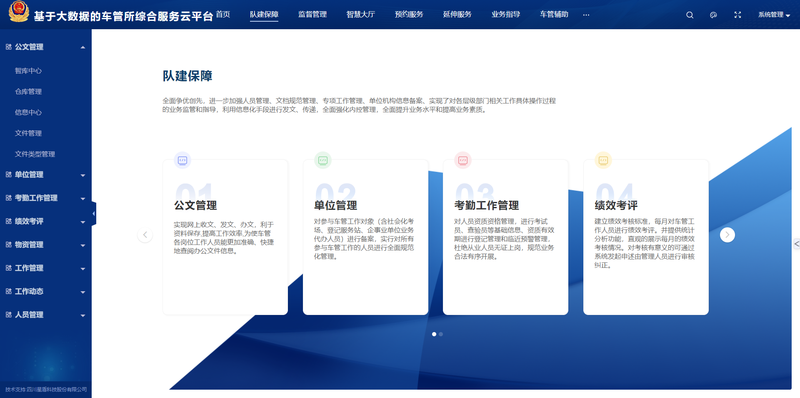Click the 工作动态 sidebar grid icon
Screen dimensions: 800x398
[8, 291]
